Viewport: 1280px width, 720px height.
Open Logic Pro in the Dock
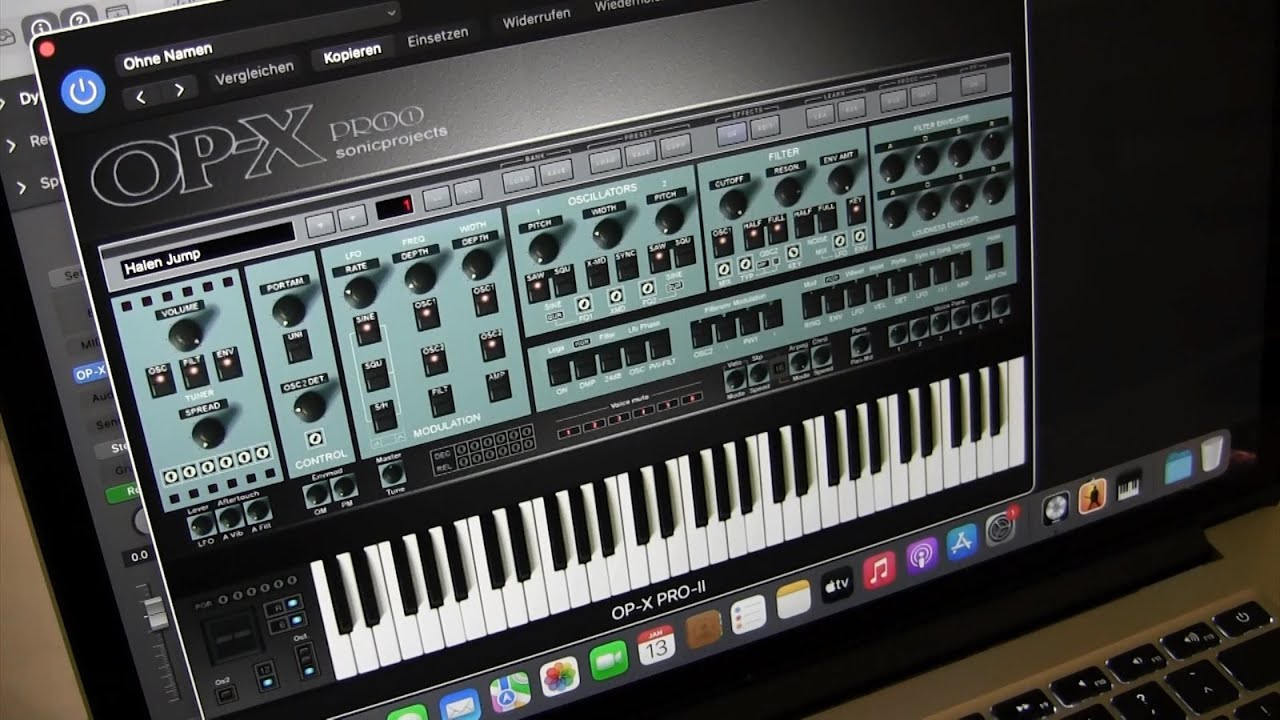point(1056,508)
